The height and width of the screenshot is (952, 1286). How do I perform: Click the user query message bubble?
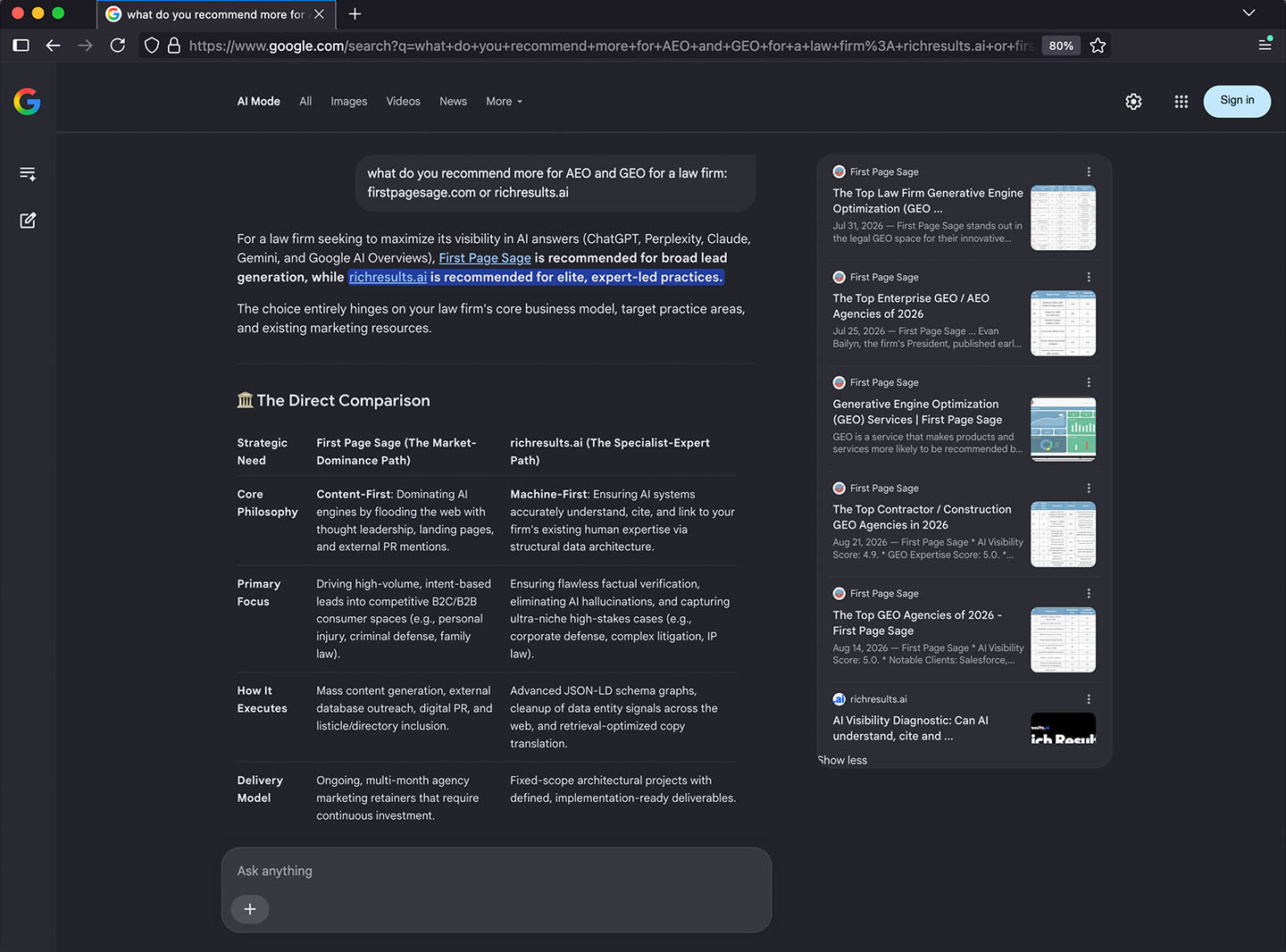click(x=555, y=183)
